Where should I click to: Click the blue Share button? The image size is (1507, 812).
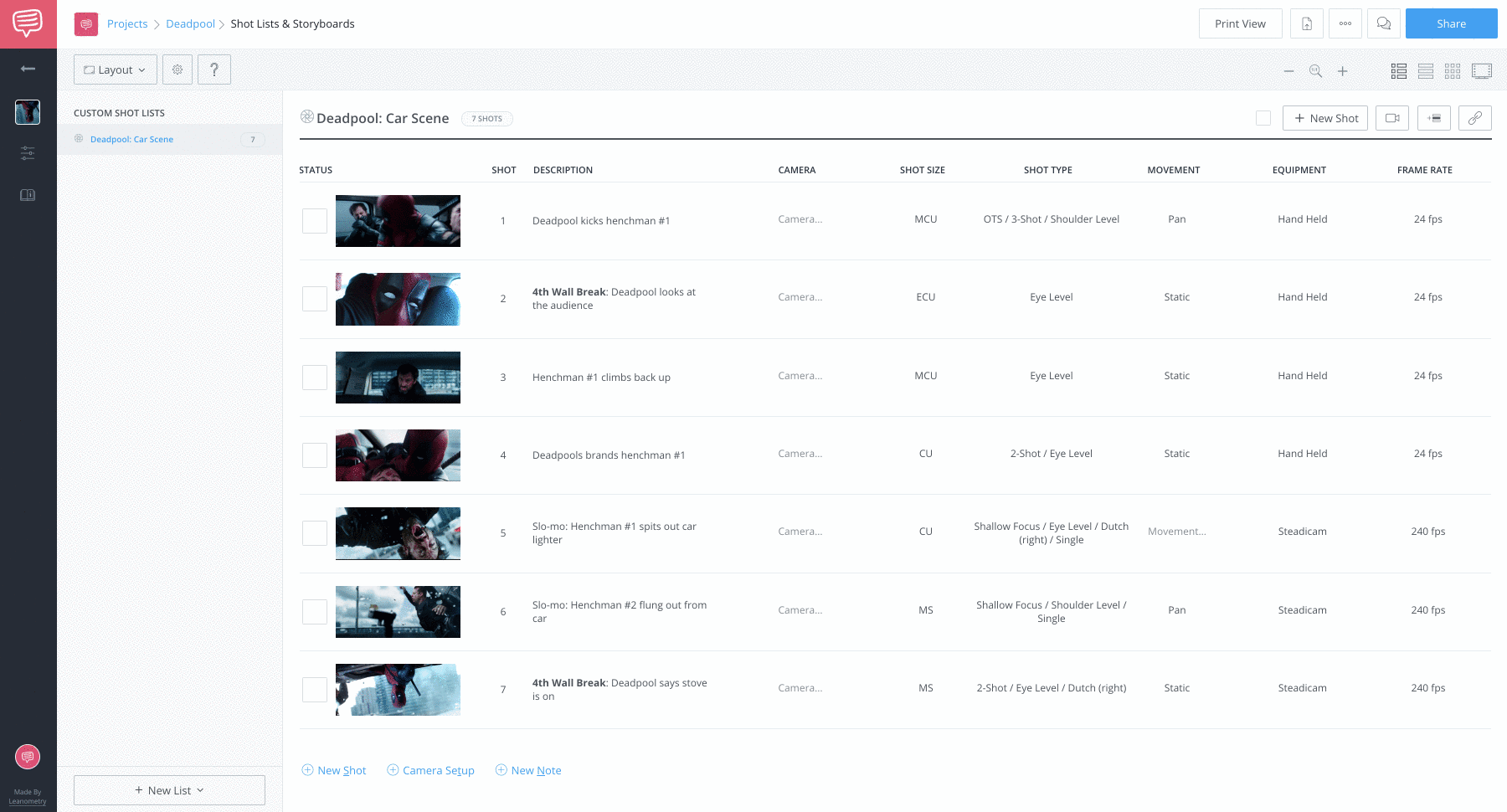1451,23
